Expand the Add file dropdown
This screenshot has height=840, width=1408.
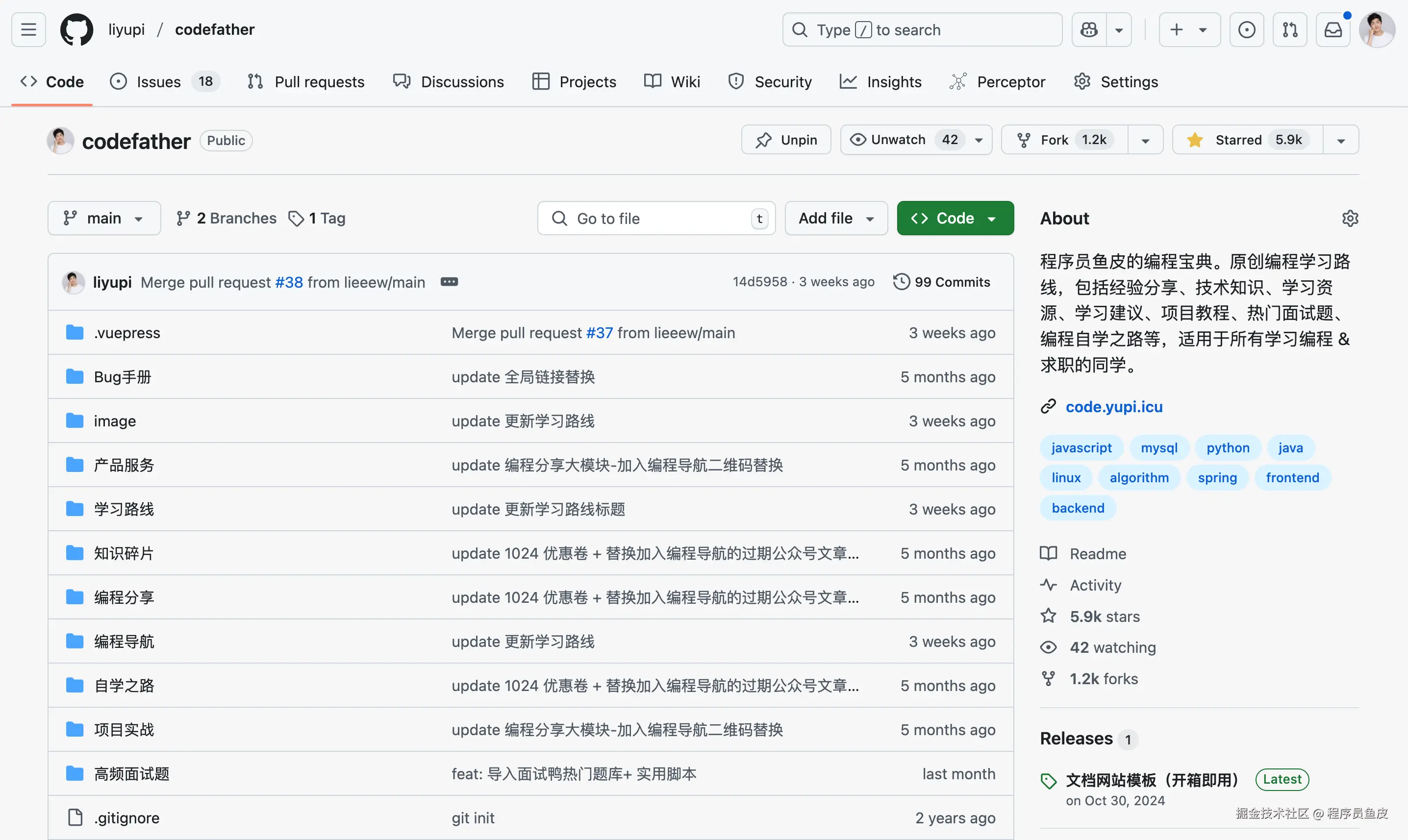(835, 219)
